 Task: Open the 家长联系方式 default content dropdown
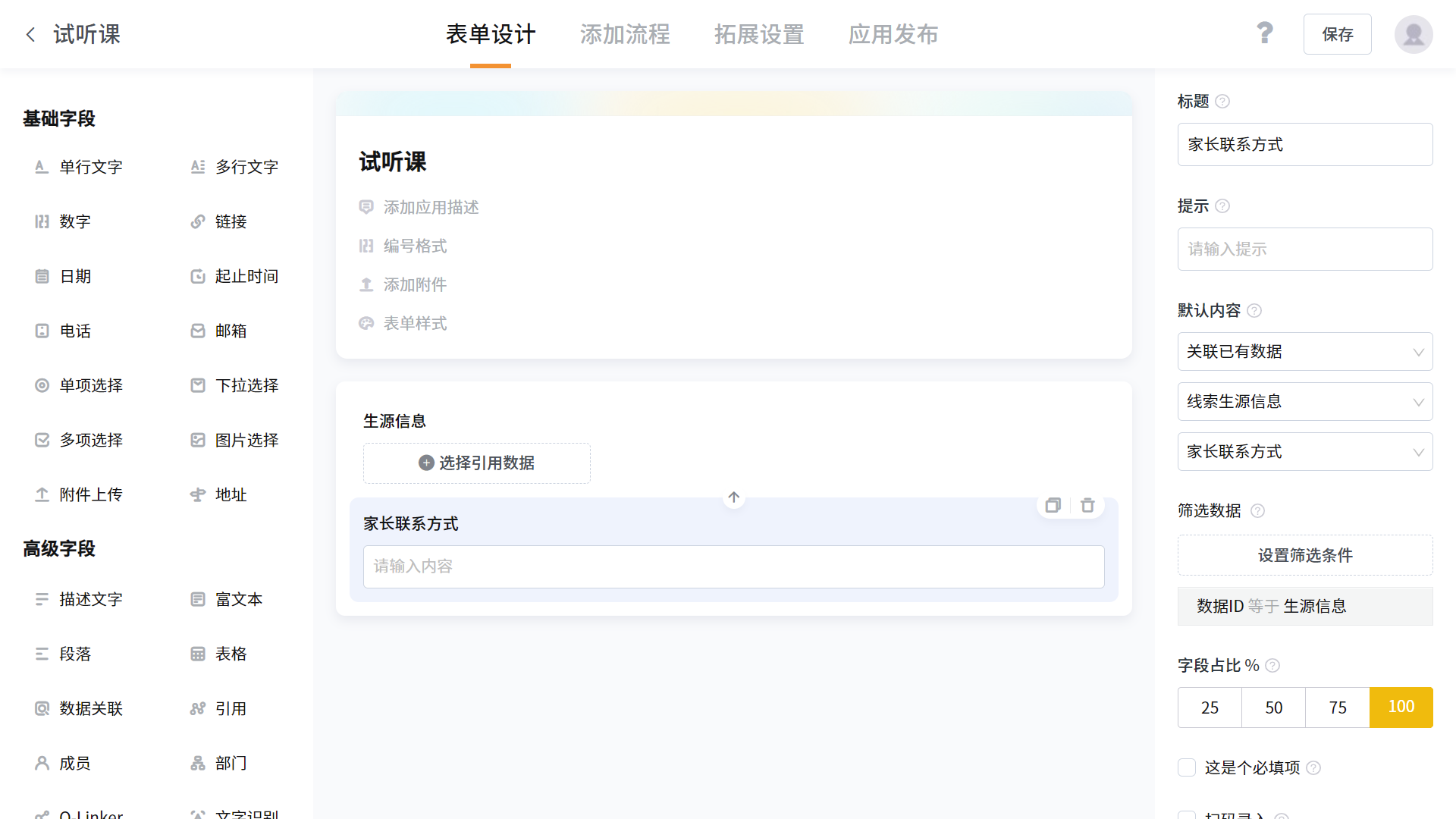tap(1304, 452)
